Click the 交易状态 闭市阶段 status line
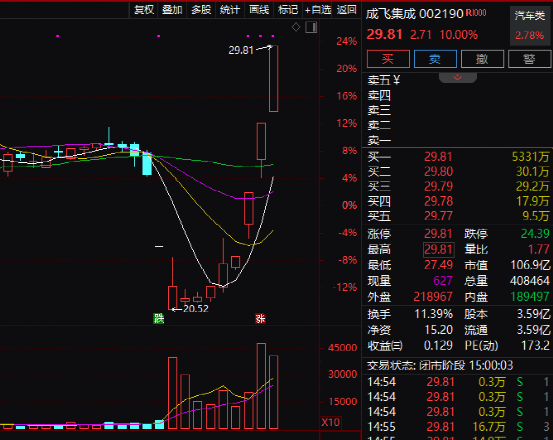This screenshot has height=440, width=553. (x=440, y=365)
